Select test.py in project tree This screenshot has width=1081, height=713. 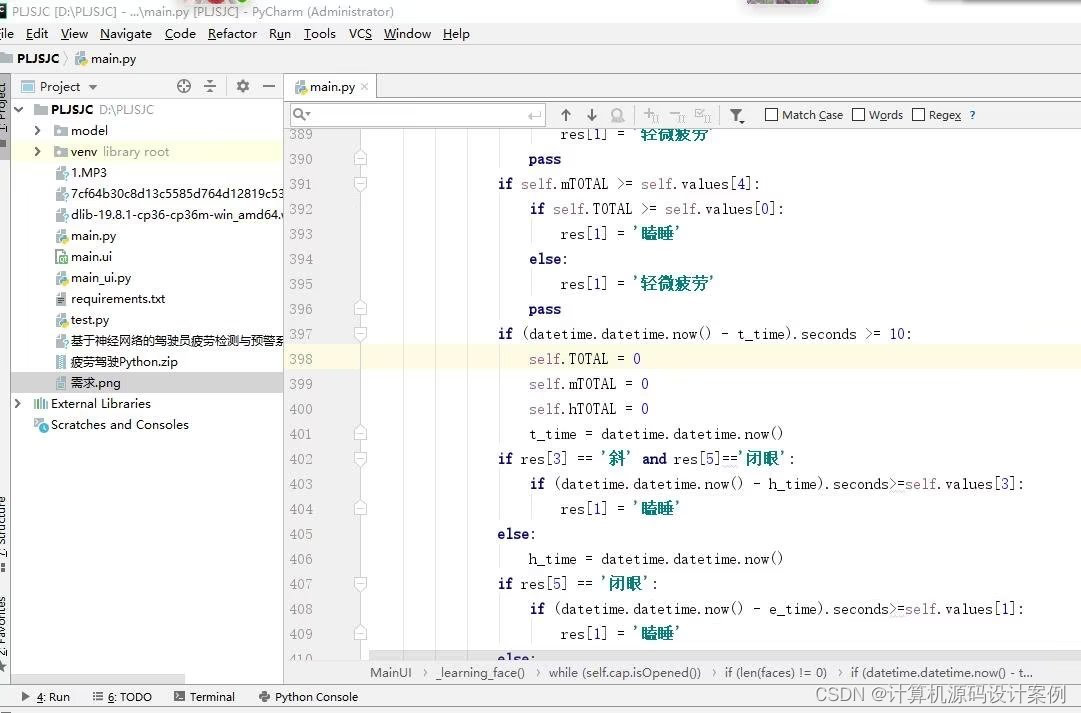90,319
